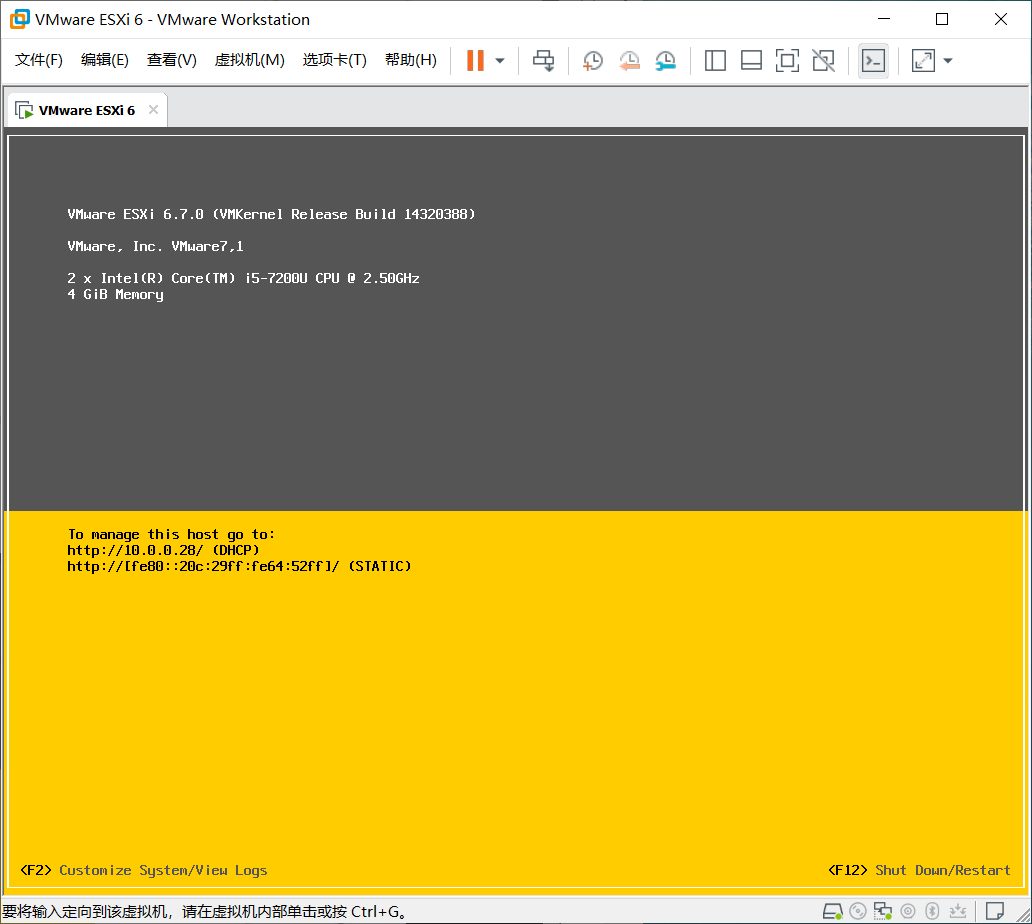This screenshot has width=1032, height=924.
Task: Click the http://10.0.0.28/ (DHCP) address
Action: coord(163,550)
